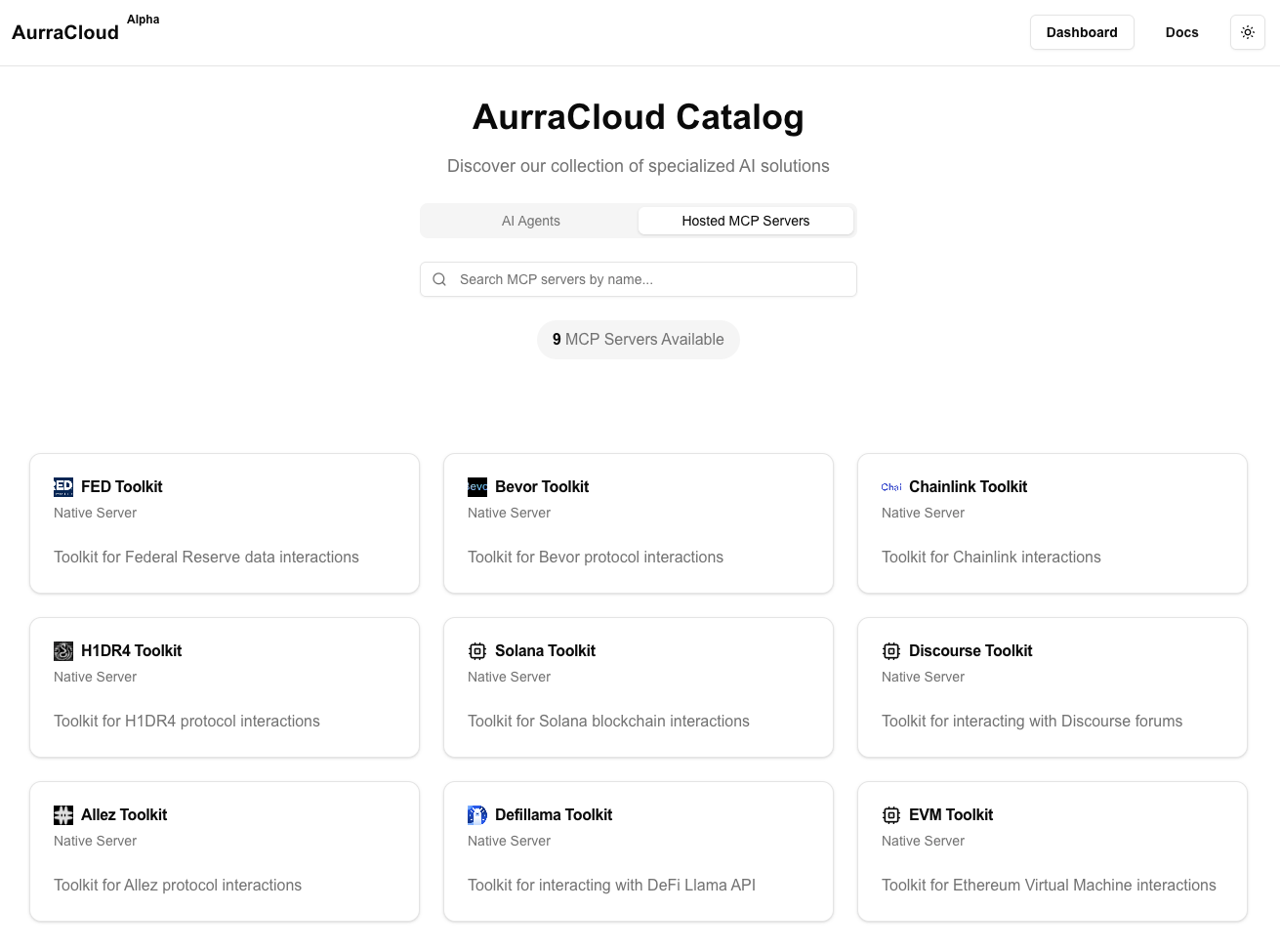Open the FED Toolkit title
This screenshot has width=1280, height=952.
(x=122, y=486)
